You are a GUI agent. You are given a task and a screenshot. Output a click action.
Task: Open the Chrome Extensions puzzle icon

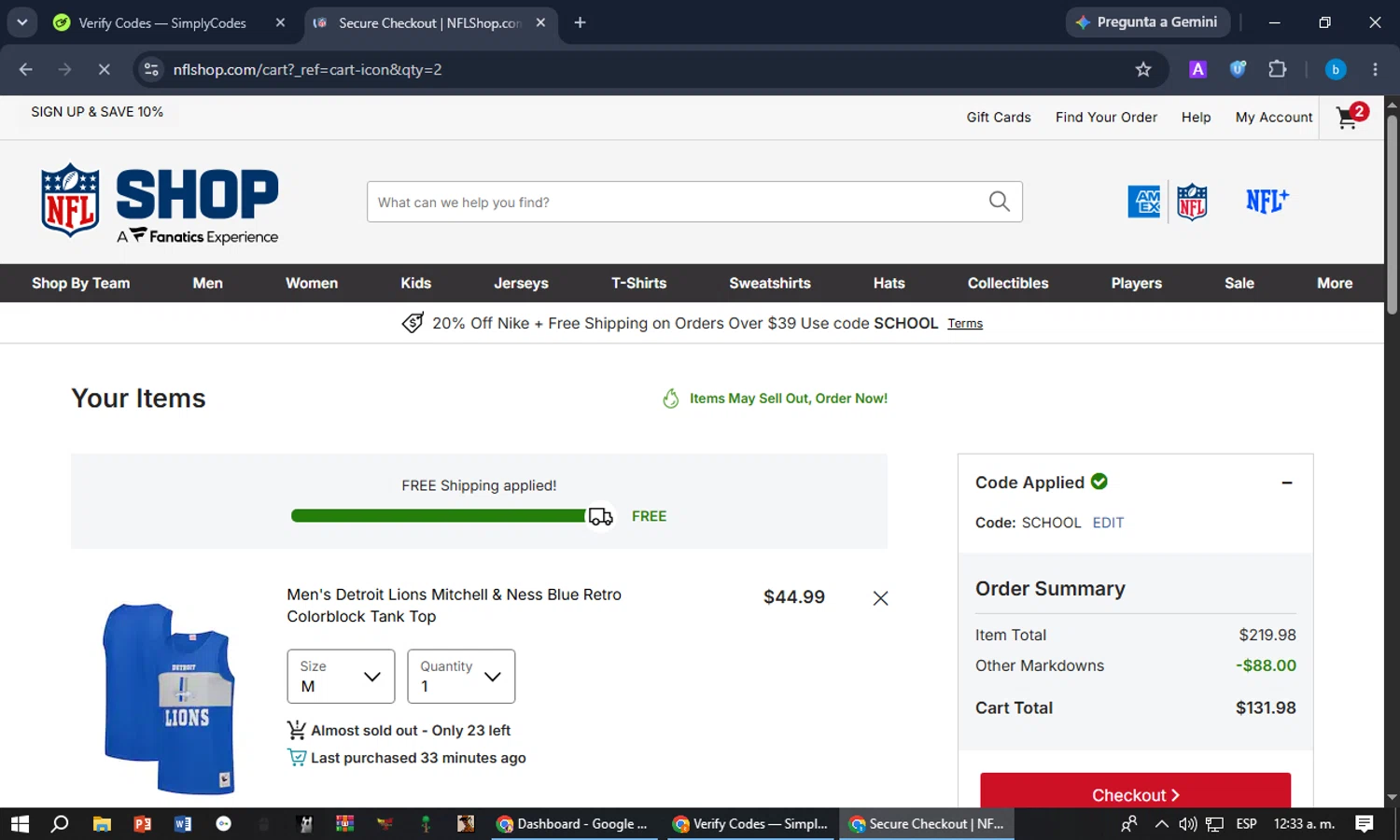pyautogui.click(x=1278, y=69)
